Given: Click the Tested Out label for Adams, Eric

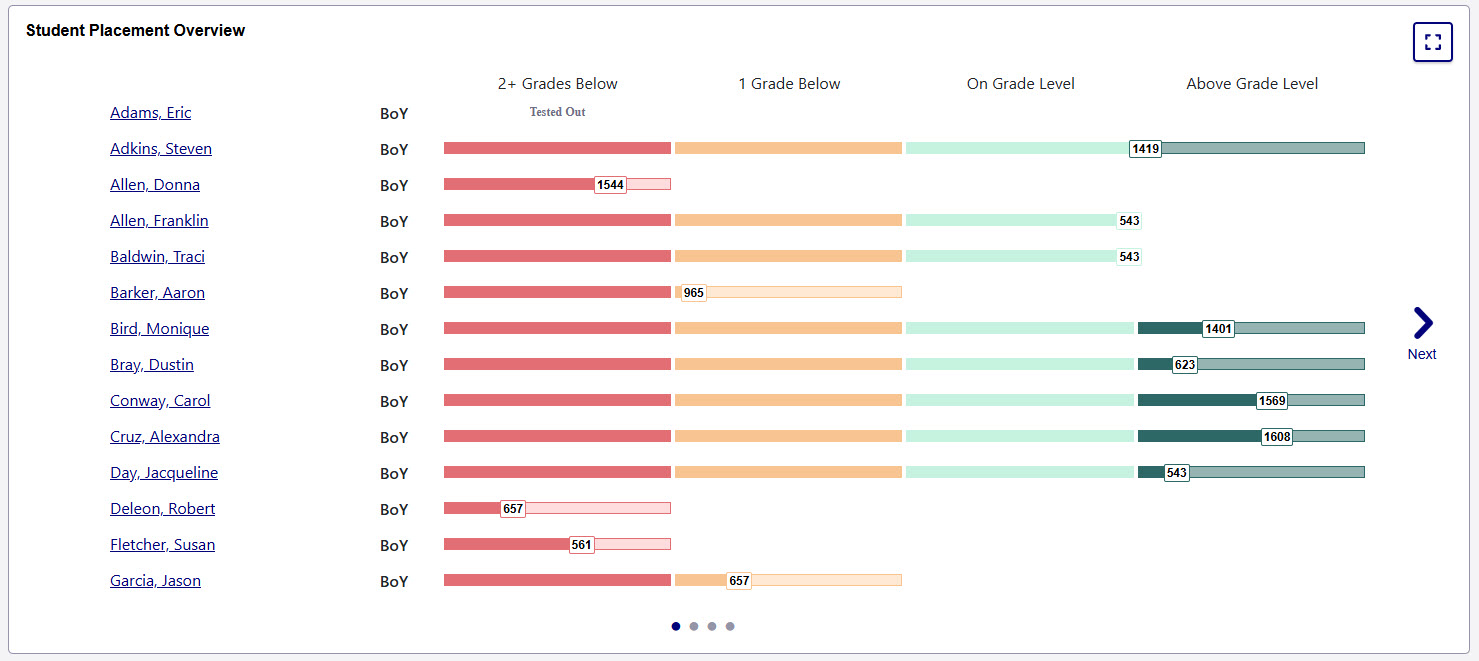Looking at the screenshot, I should coord(557,112).
